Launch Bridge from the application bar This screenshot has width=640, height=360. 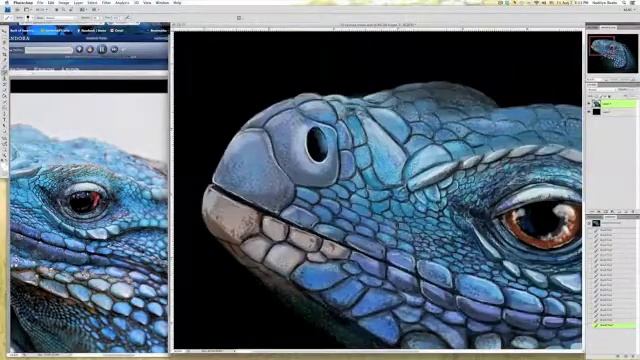(18, 10)
